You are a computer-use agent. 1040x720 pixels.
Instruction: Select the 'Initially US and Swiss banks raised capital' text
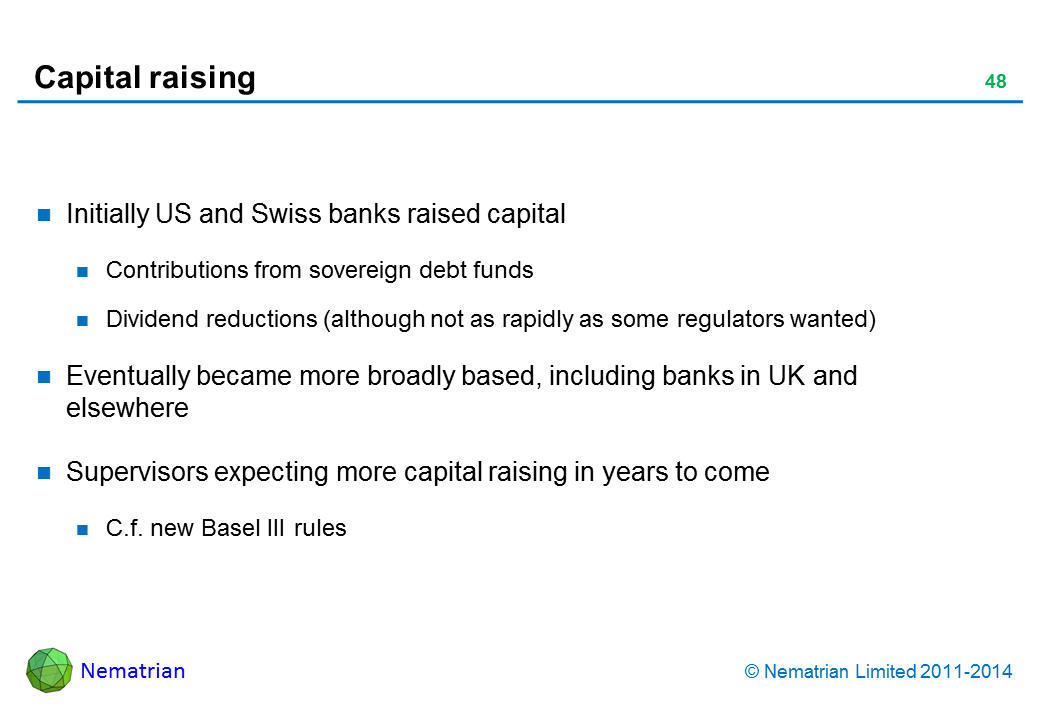tap(316, 214)
